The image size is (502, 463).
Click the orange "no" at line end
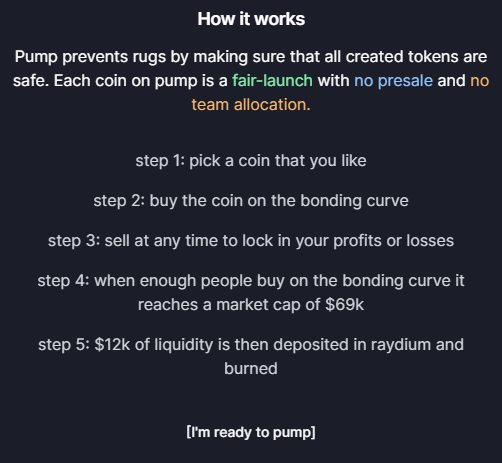click(x=479, y=81)
